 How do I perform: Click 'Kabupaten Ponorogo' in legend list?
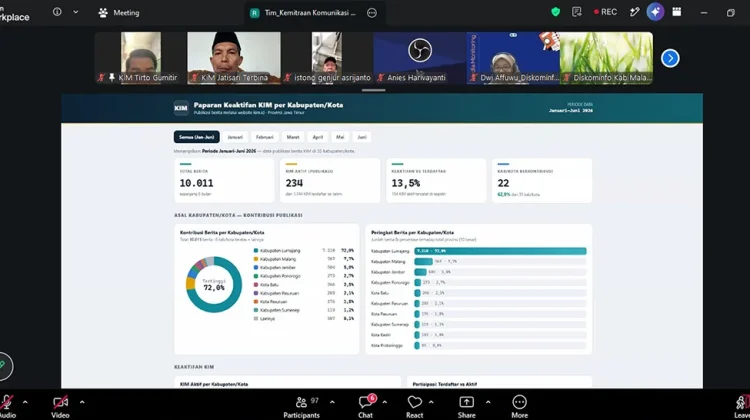[280, 276]
